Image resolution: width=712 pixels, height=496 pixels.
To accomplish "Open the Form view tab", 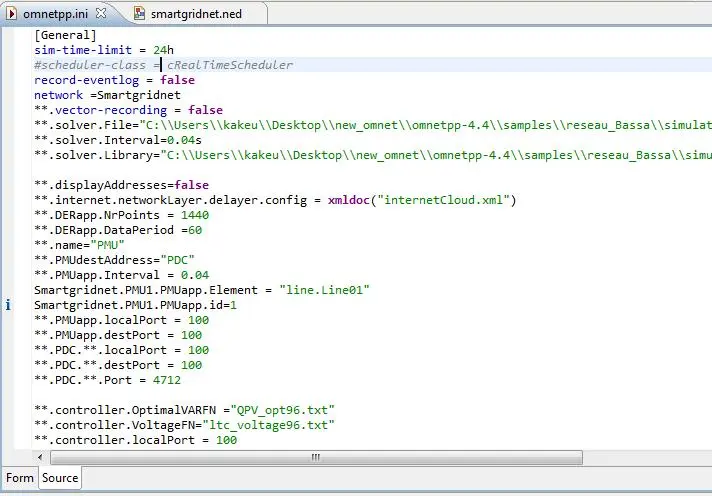I will tap(19, 478).
